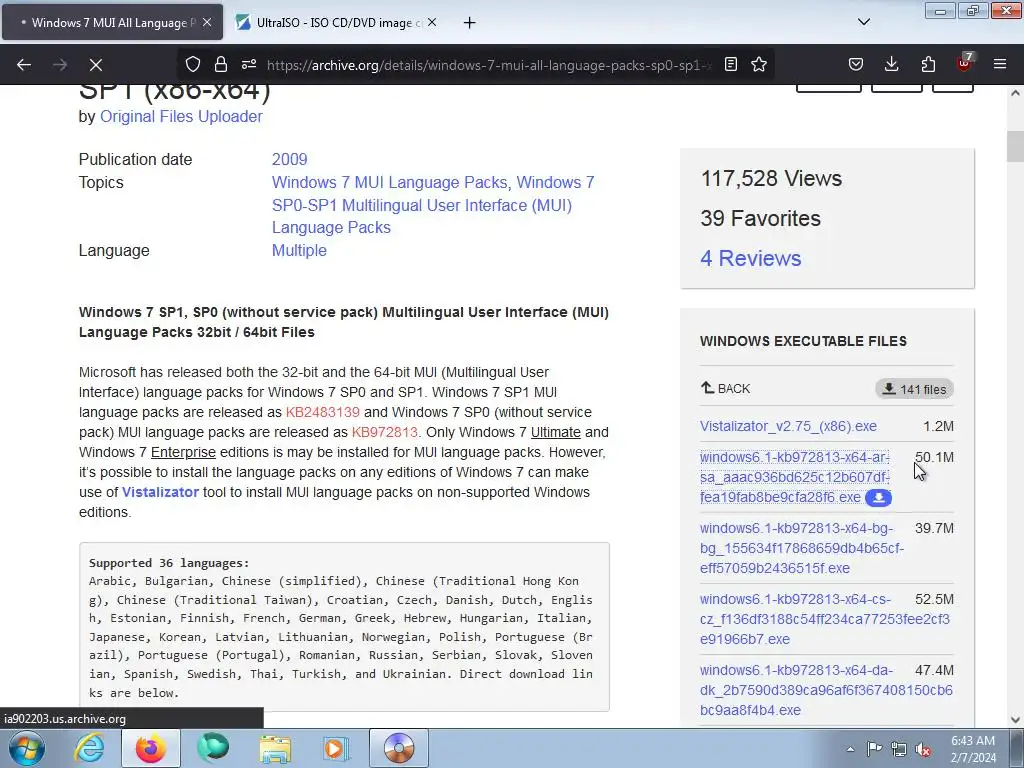Select WINDOWS EXECUTABLE FILES heading
Screen dimensions: 1024x768
(803, 342)
